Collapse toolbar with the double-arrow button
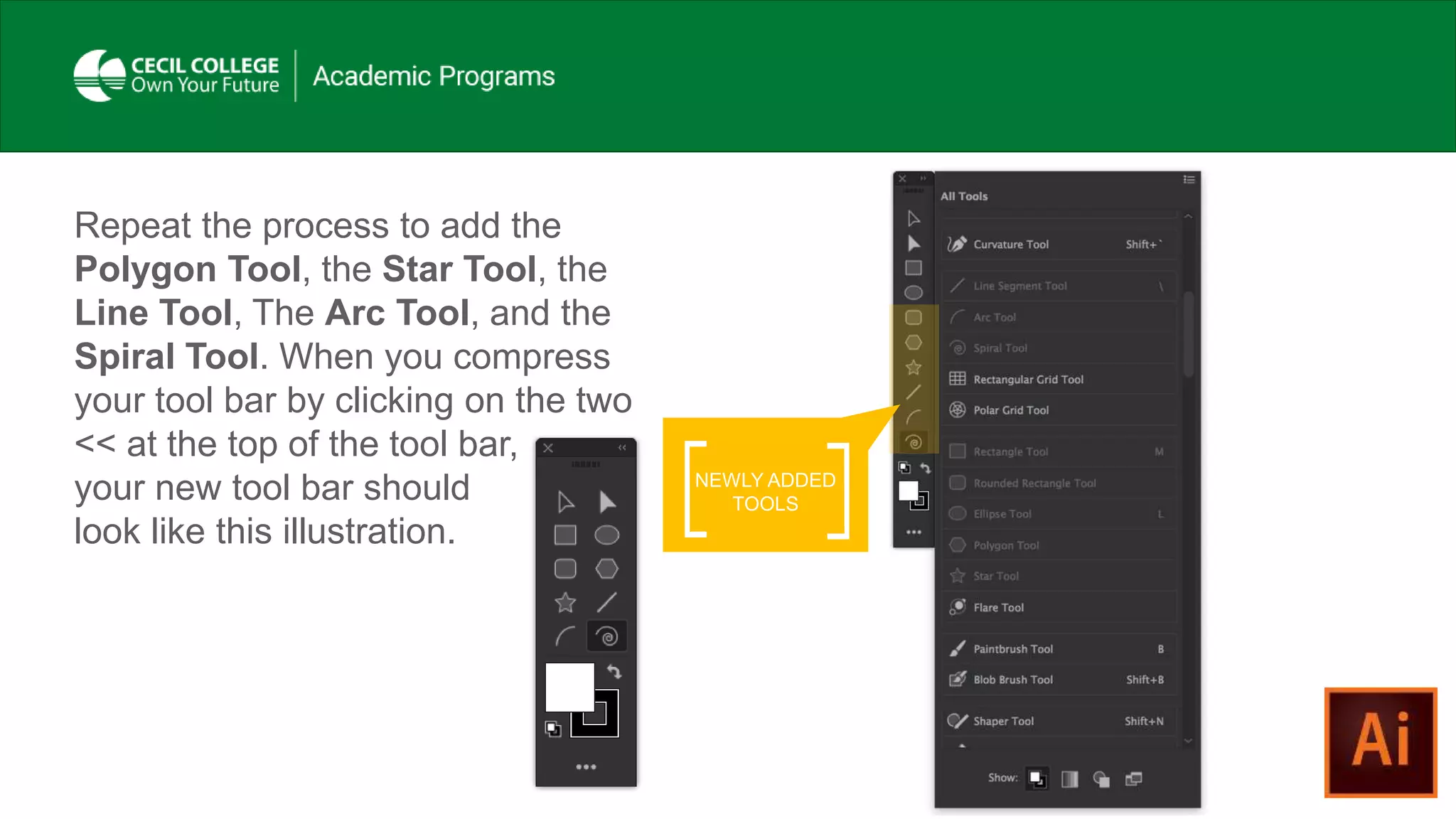Image resolution: width=1456 pixels, height=819 pixels. click(622, 448)
